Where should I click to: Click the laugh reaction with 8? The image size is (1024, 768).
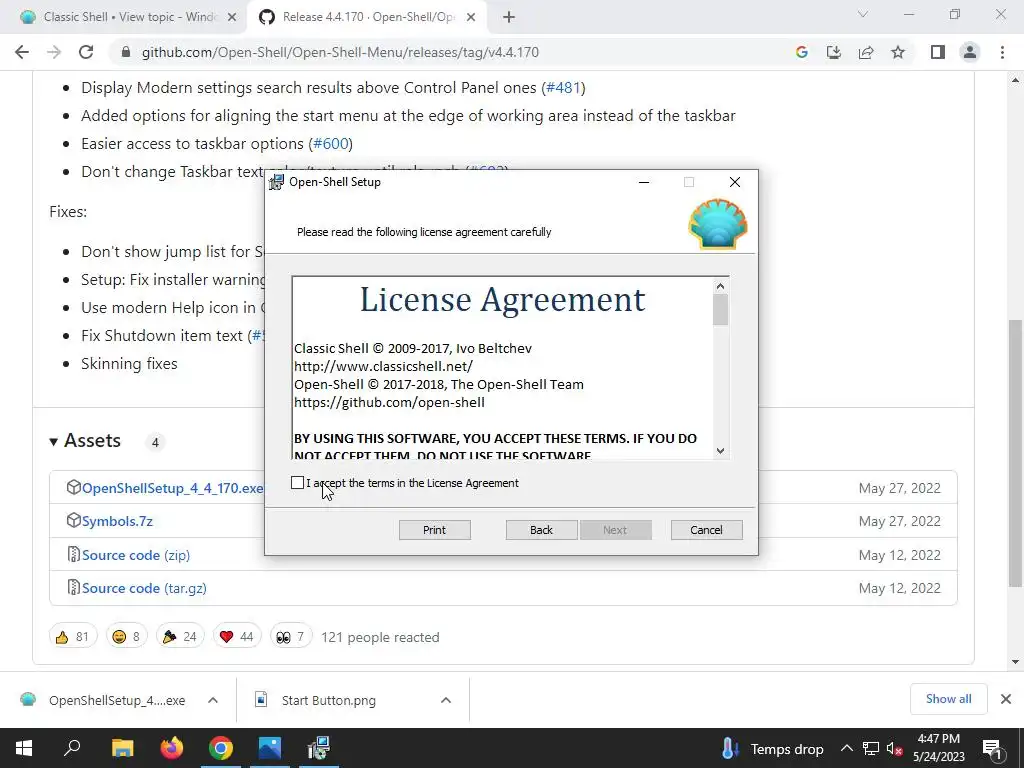127,637
